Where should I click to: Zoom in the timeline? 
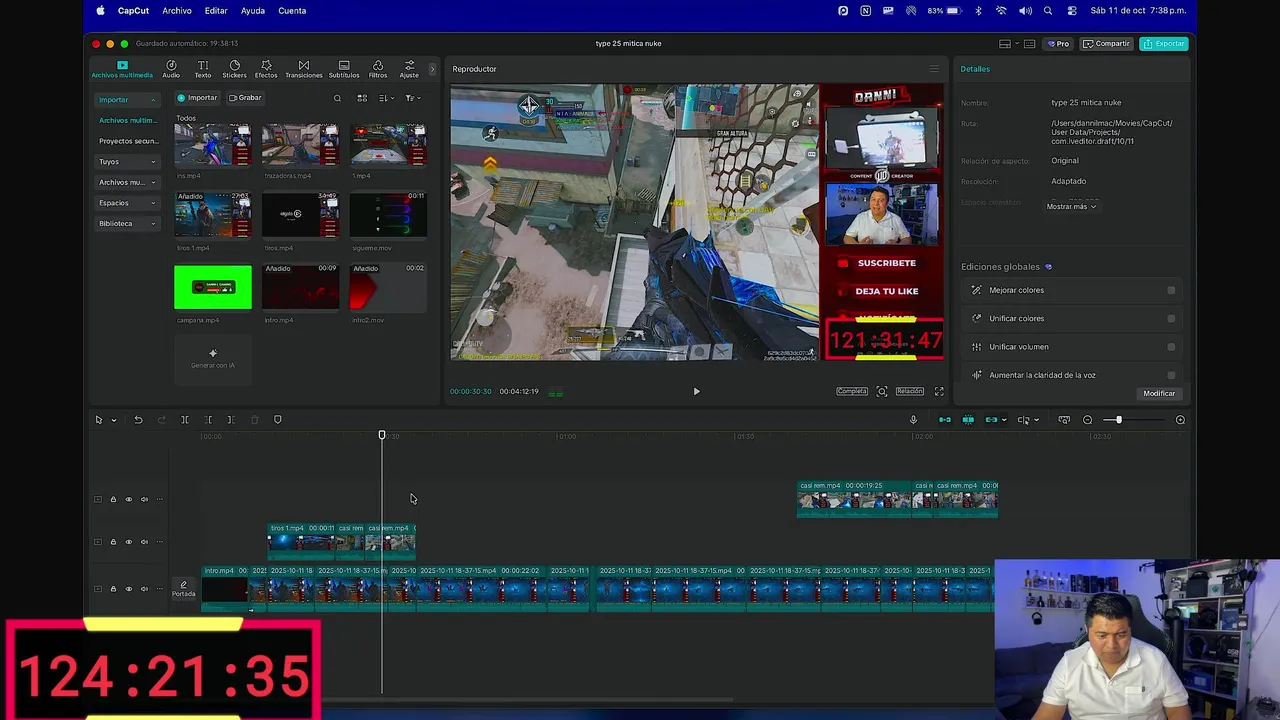1180,420
